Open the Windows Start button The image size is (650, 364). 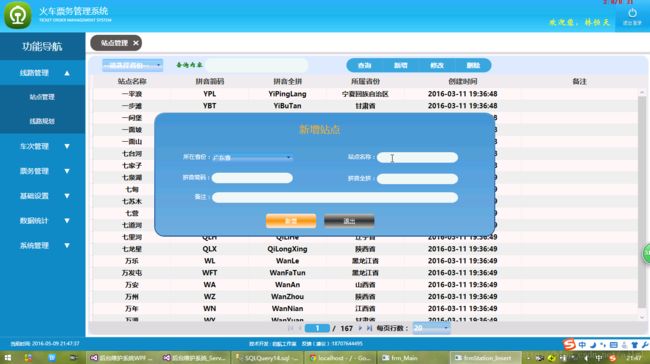(x=7, y=357)
